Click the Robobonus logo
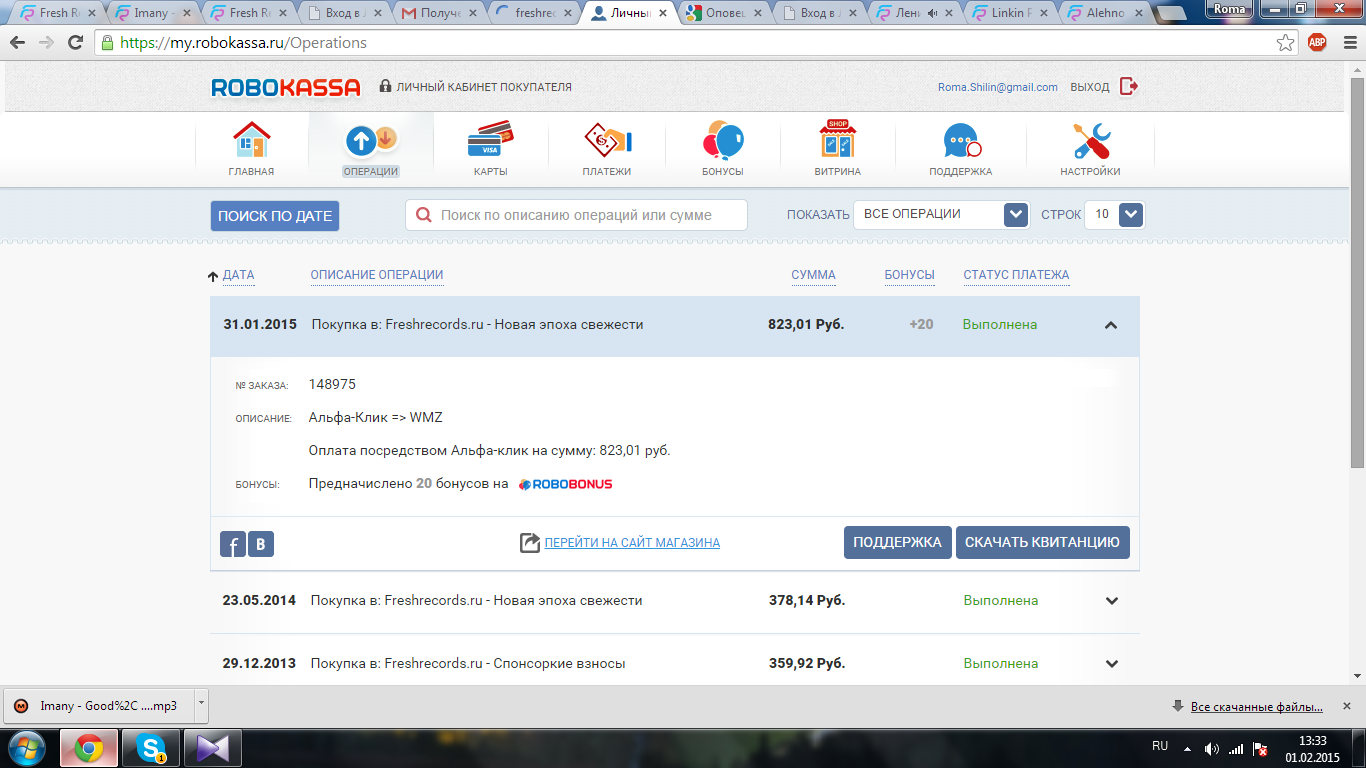The width and height of the screenshot is (1366, 768). pyautogui.click(x=566, y=484)
